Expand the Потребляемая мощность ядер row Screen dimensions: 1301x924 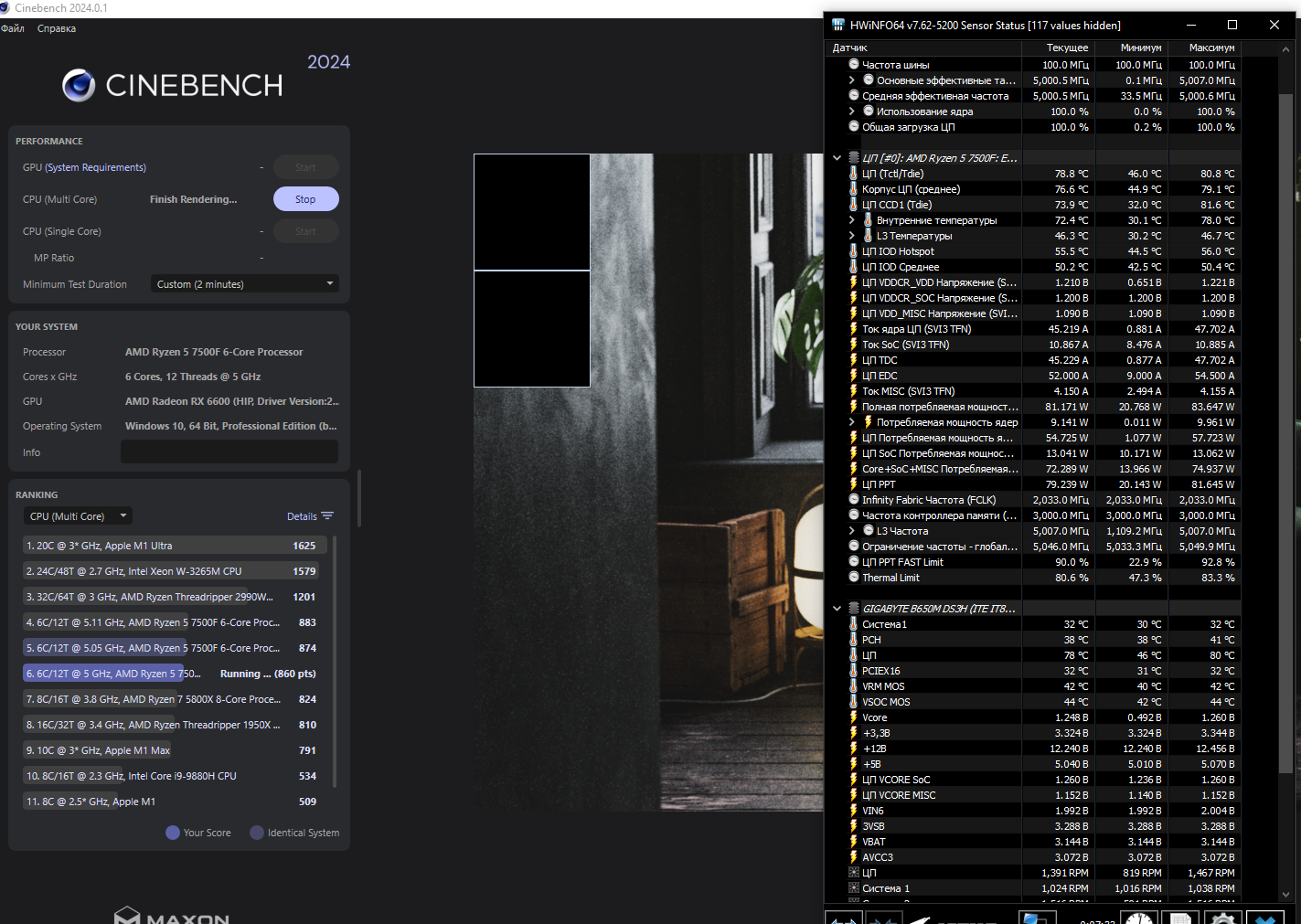pos(852,422)
